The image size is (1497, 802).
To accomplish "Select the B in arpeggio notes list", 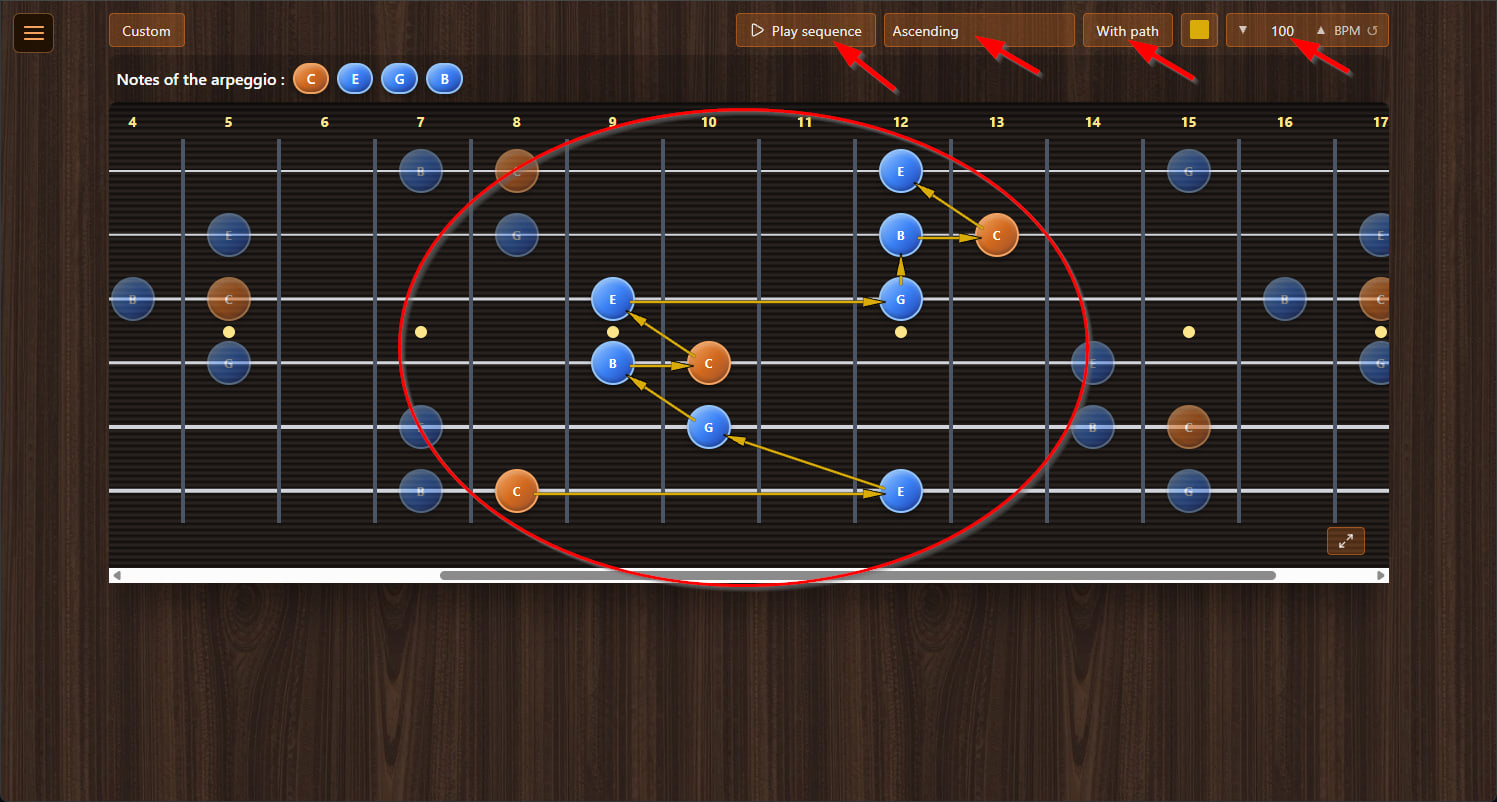I will point(444,79).
